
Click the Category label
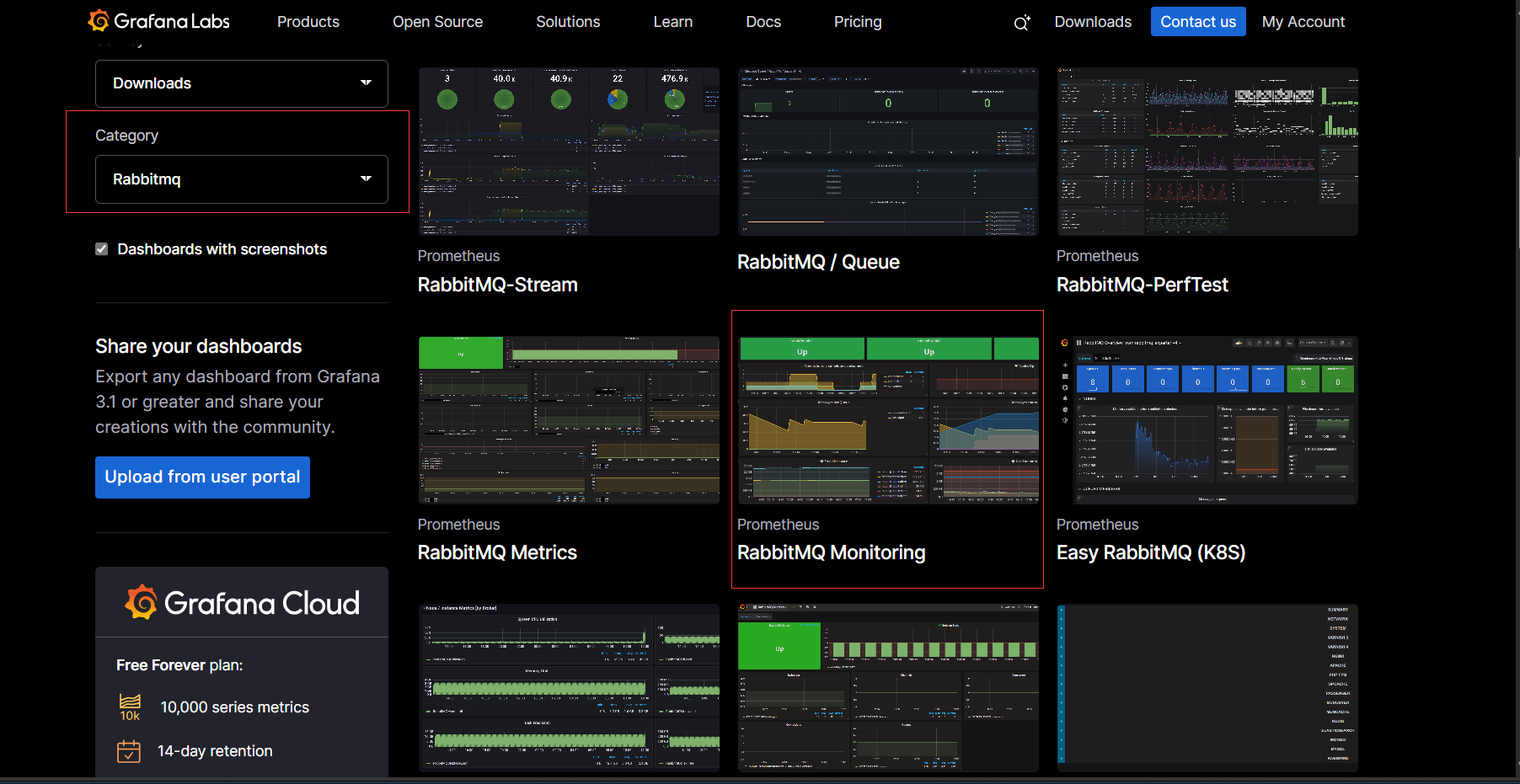[x=126, y=136]
